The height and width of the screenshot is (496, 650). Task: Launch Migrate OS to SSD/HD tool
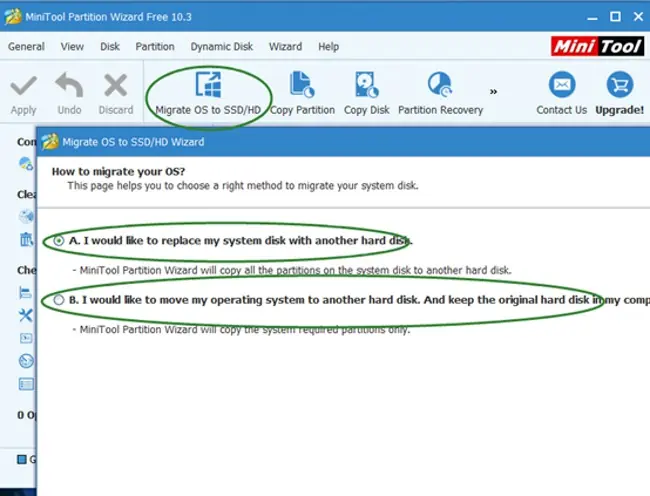pyautogui.click(x=208, y=94)
